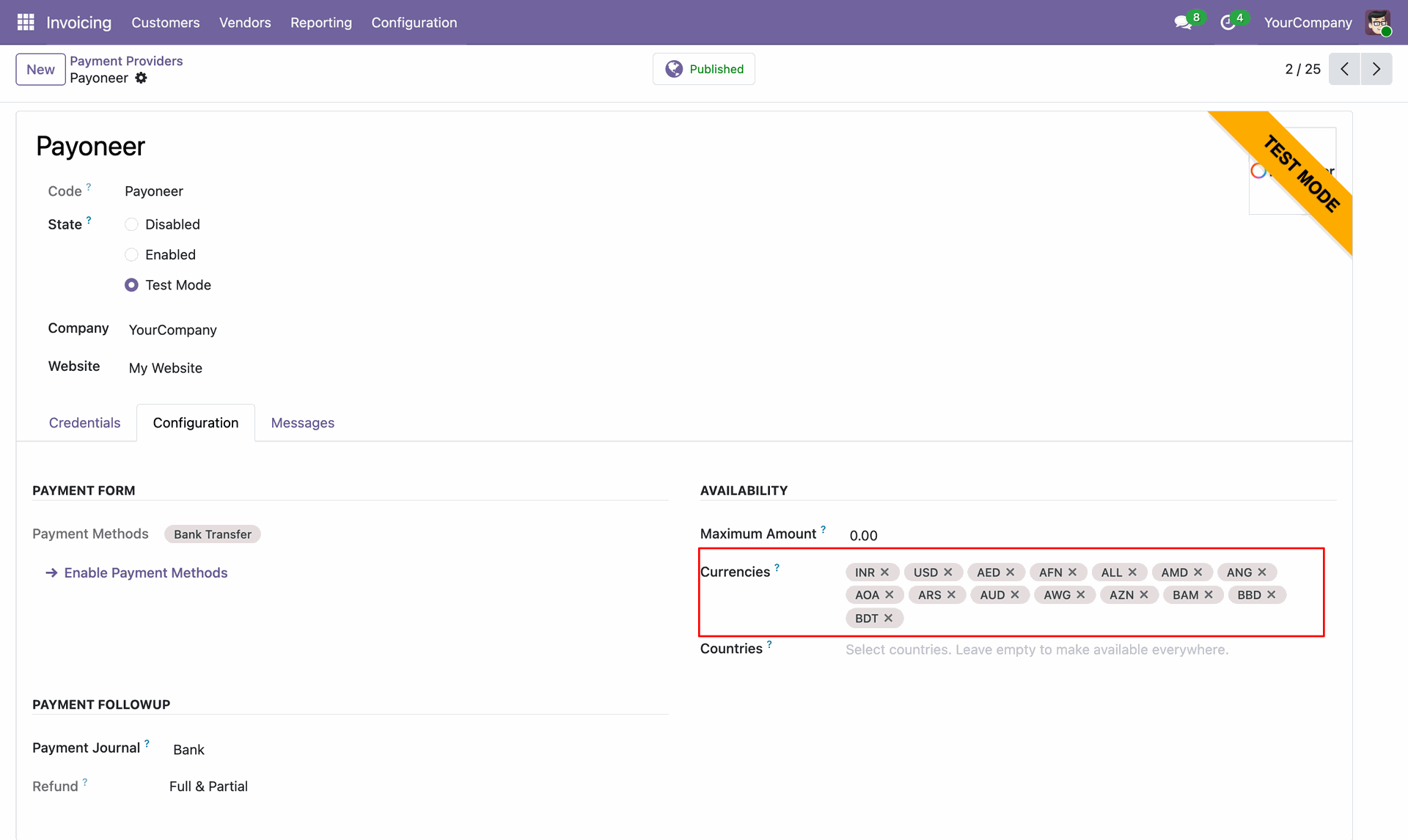Show help tooltip for Maximum Amount
Screen dimensions: 1408x840
click(823, 529)
